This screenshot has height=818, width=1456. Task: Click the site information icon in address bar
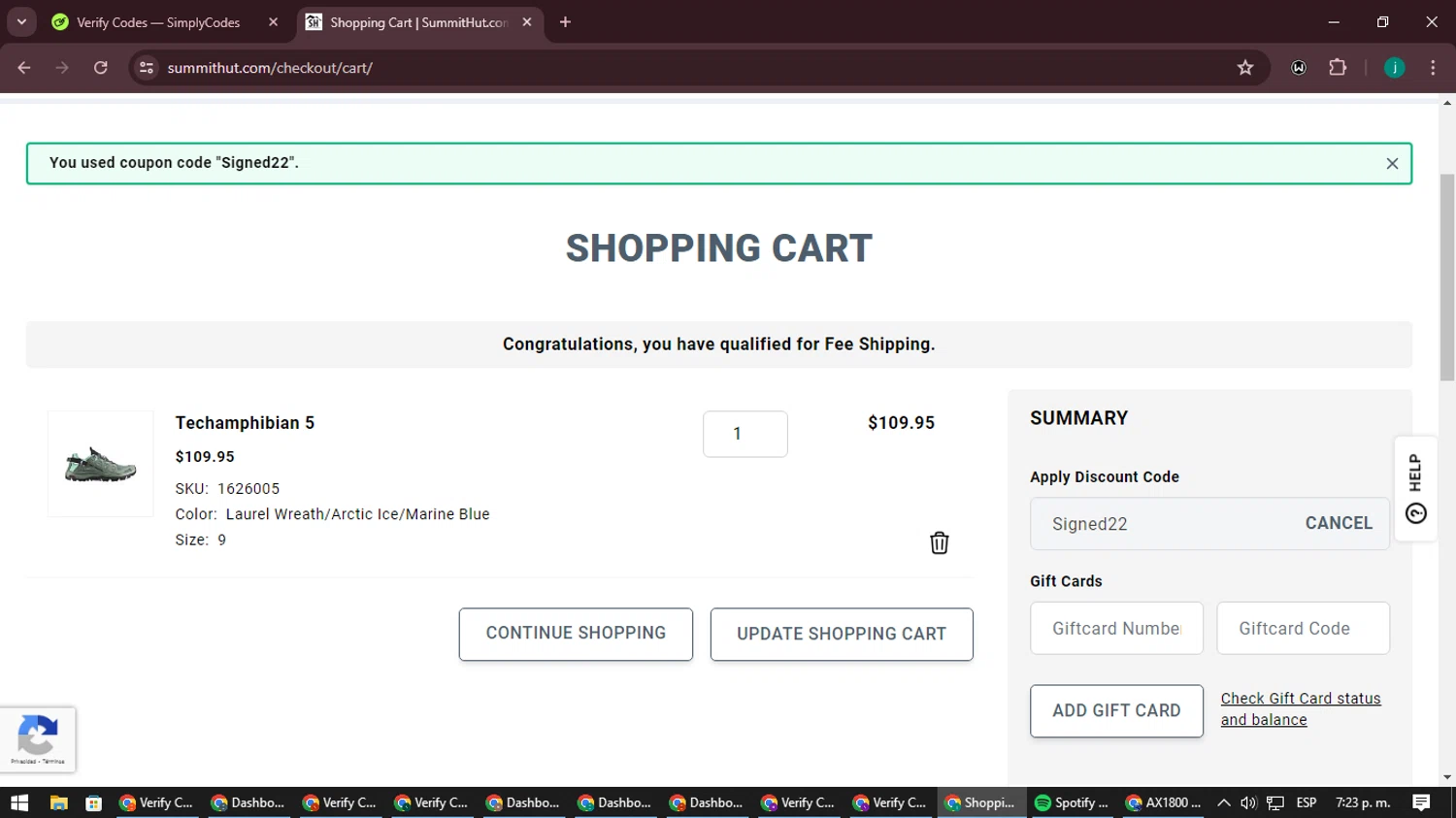tap(147, 68)
